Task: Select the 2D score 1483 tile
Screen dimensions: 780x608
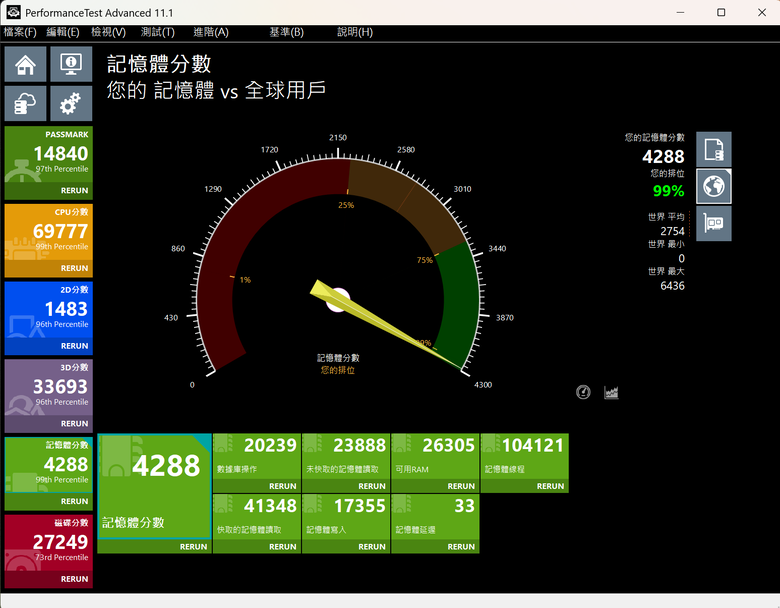Action: click(49, 310)
